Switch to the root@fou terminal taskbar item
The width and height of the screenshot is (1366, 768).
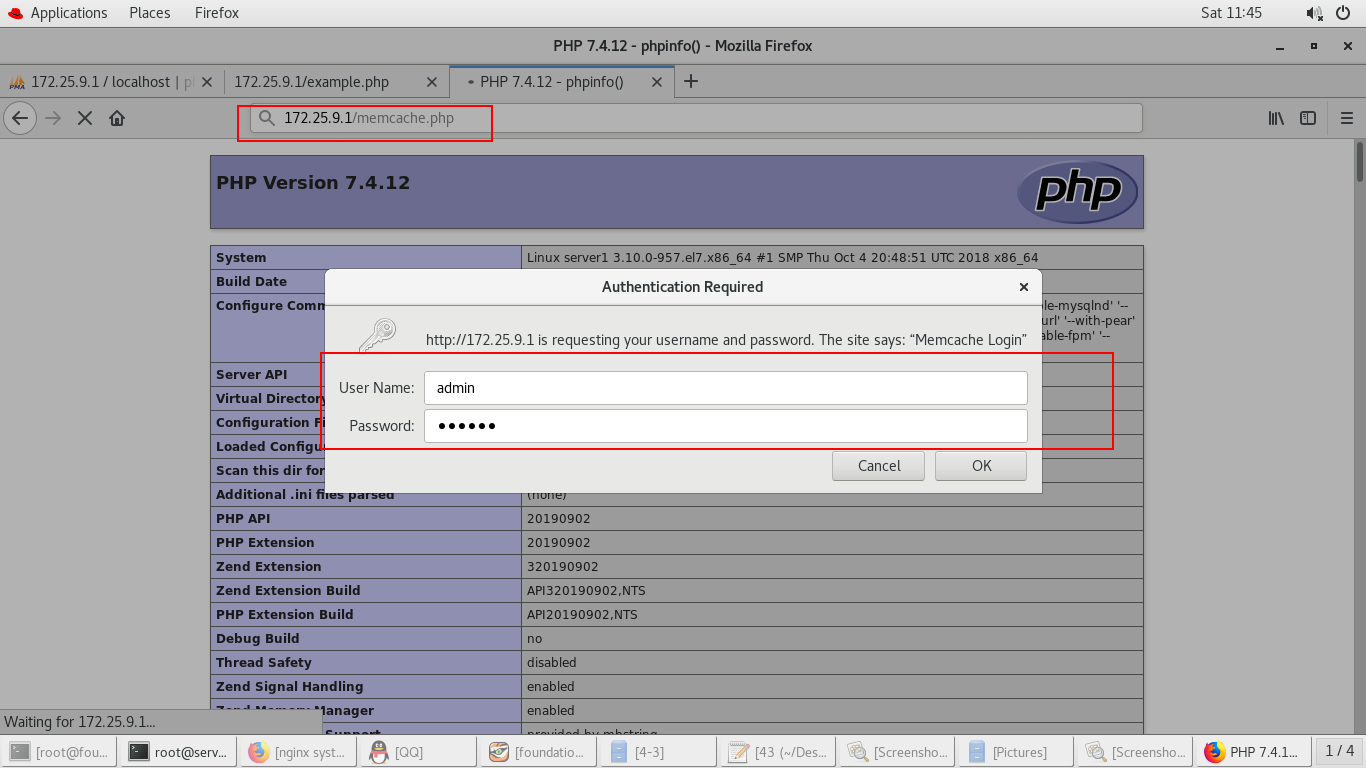tap(59, 752)
